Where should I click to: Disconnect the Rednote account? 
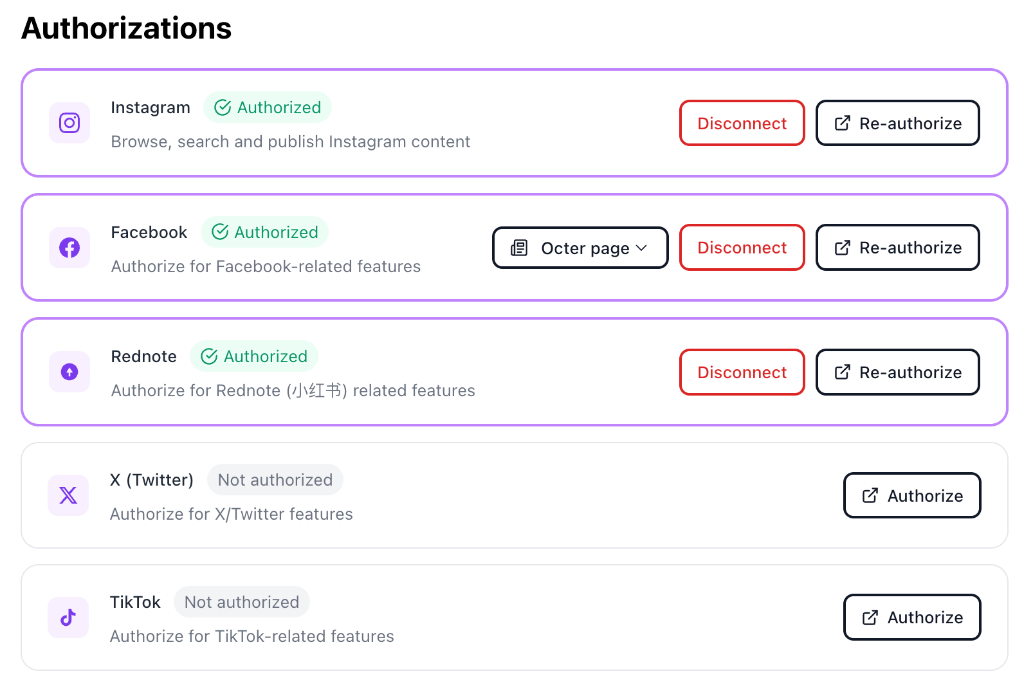coord(742,372)
